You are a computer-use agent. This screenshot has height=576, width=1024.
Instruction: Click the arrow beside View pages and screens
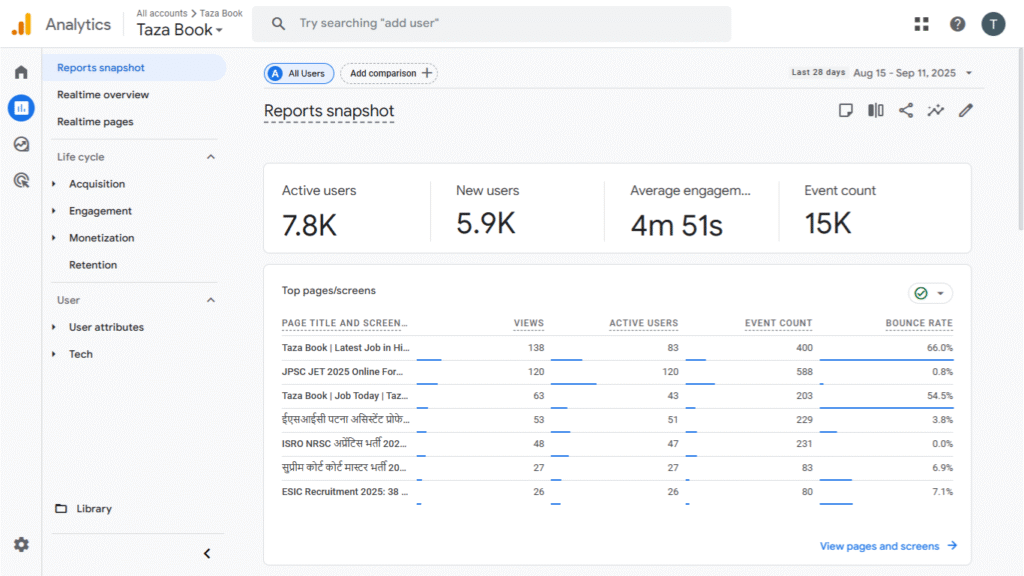[x=952, y=545]
